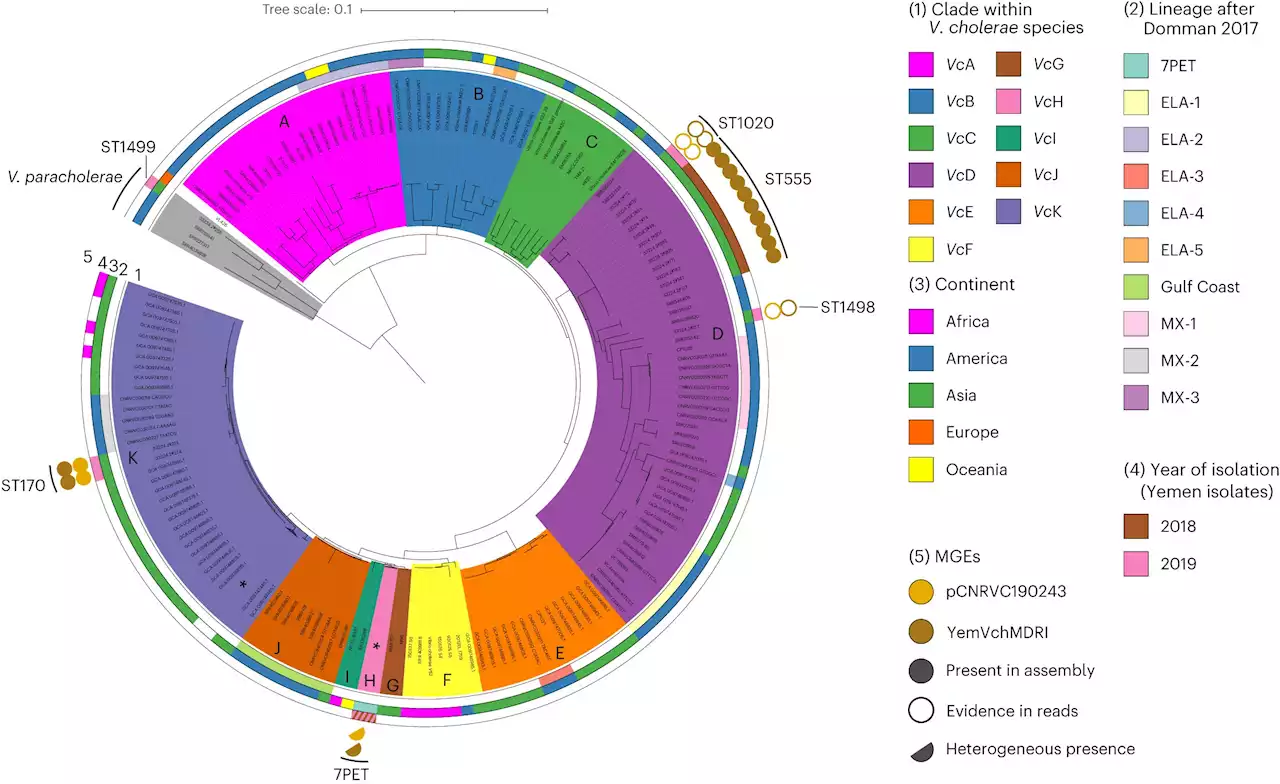
Task: Click the ST1498 label
Action: click(x=848, y=308)
